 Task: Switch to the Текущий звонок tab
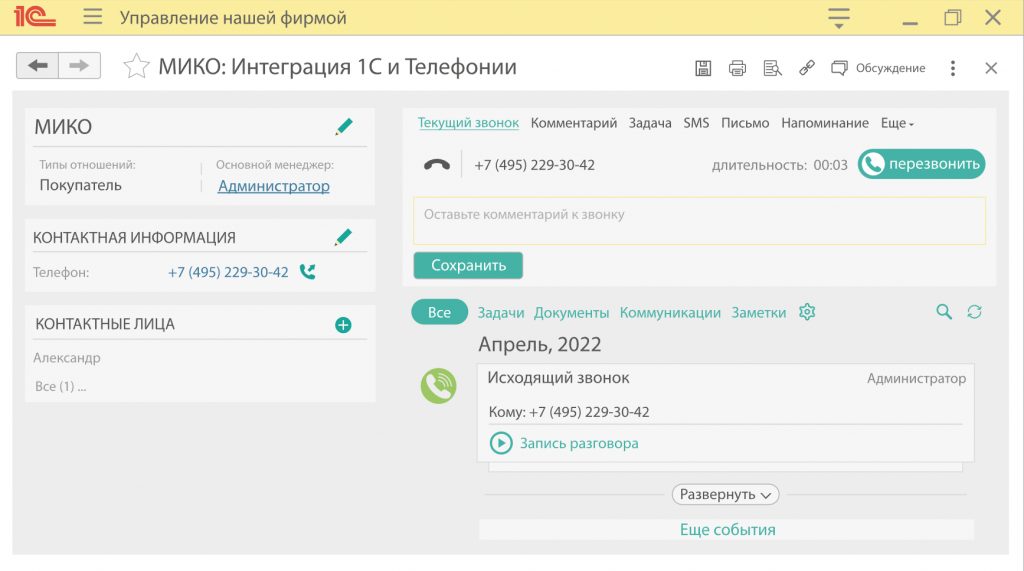pyautogui.click(x=468, y=123)
